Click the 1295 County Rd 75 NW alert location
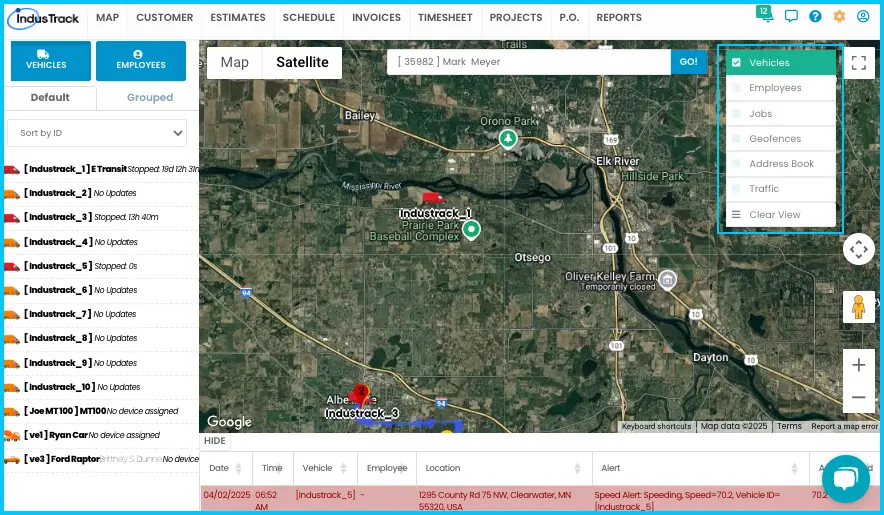This screenshot has height=515, width=884. pos(494,501)
